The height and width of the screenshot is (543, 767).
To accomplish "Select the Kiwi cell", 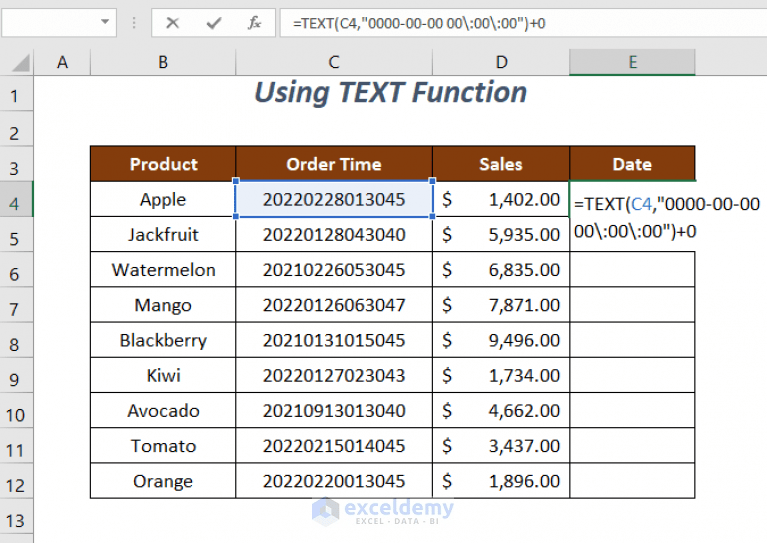I will click(163, 375).
